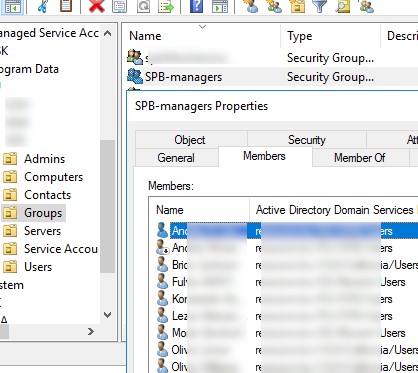Click the Refresh toolbar icon
The height and width of the screenshot is (373, 418).
tap(143, 6)
